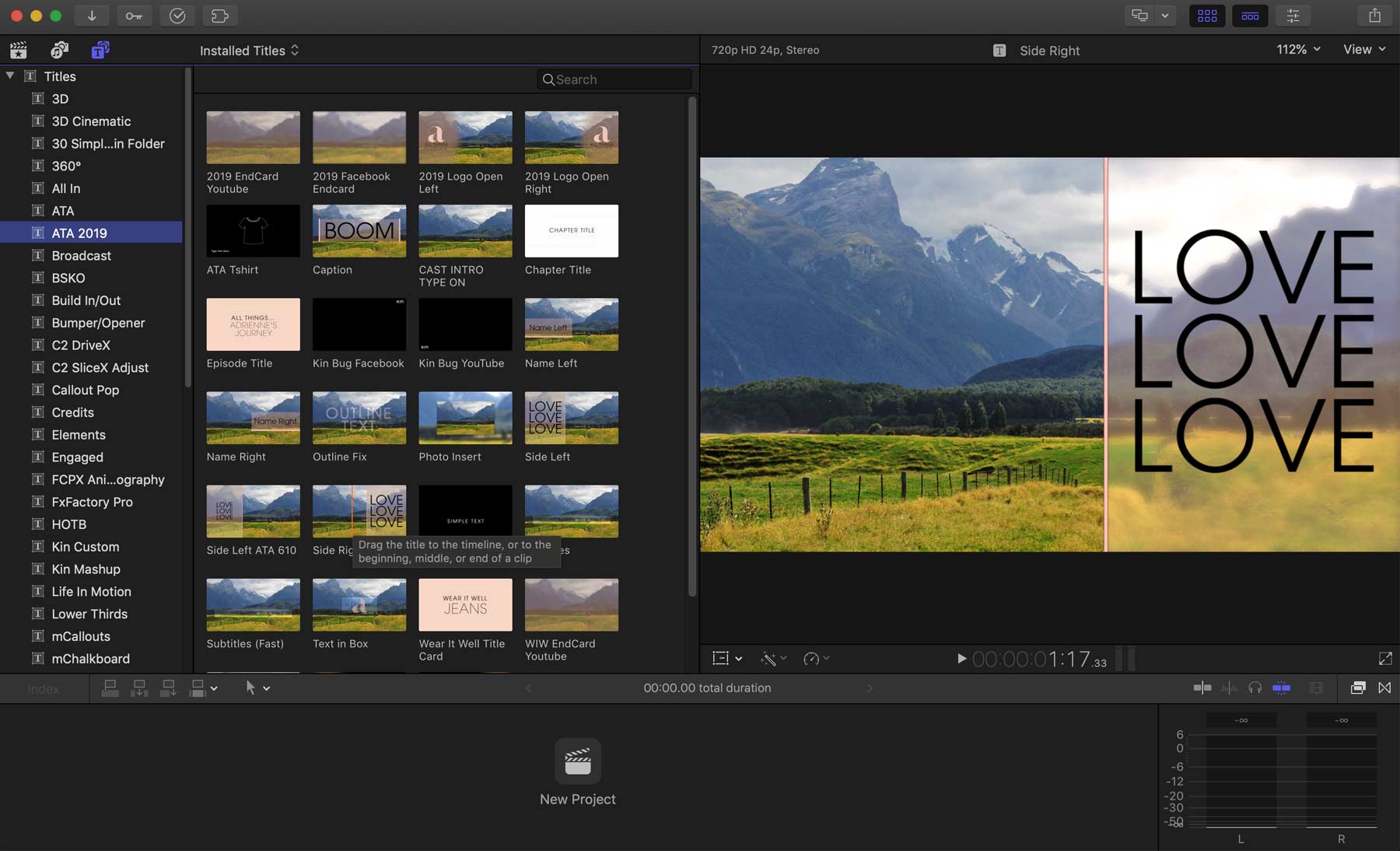1400x851 pixels.
Task: Open the clip appearance settings icon
Action: [x=1316, y=688]
